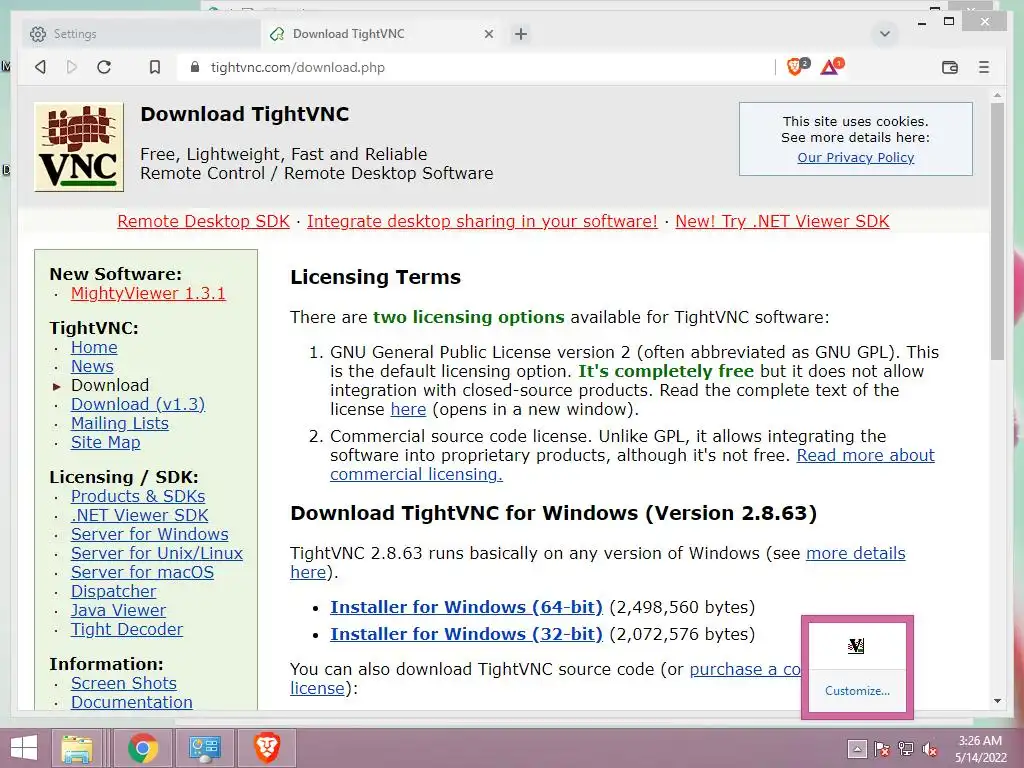Click the taskbar clock 3:26 AM
1024x768 pixels.
coord(980,741)
